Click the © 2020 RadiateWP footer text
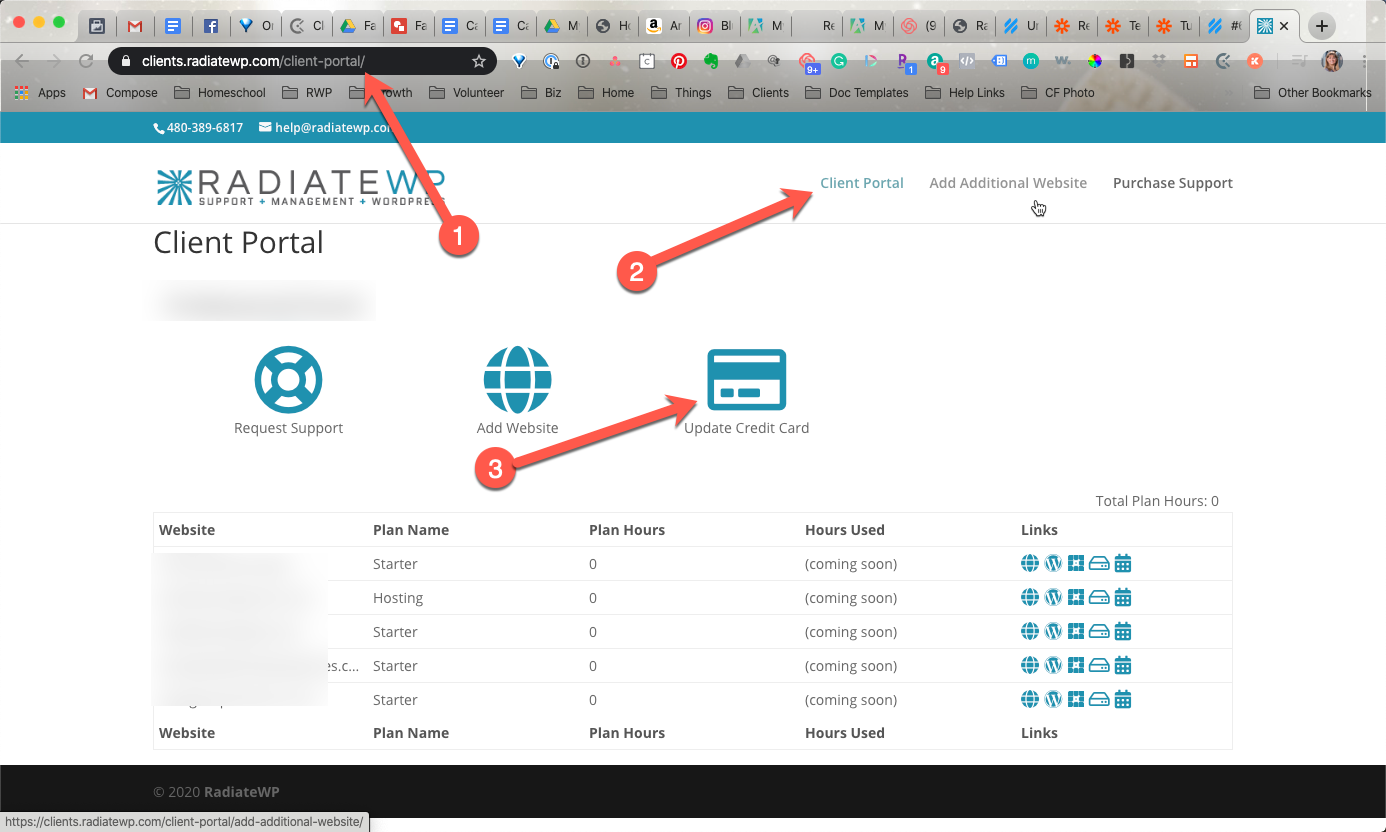The image size is (1386, 832). 216,792
